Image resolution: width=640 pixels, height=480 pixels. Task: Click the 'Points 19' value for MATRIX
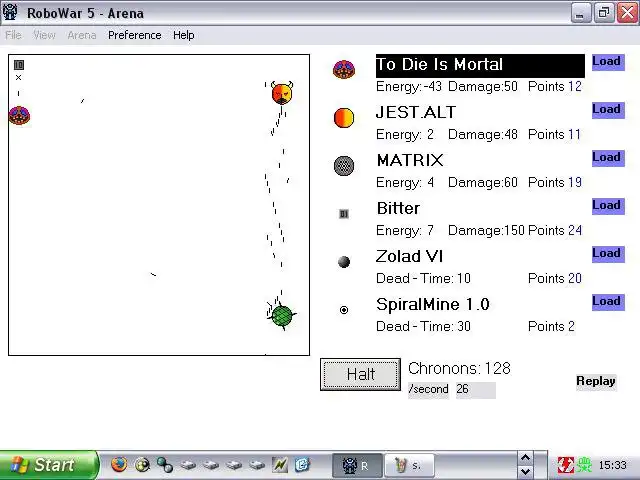[x=555, y=182]
